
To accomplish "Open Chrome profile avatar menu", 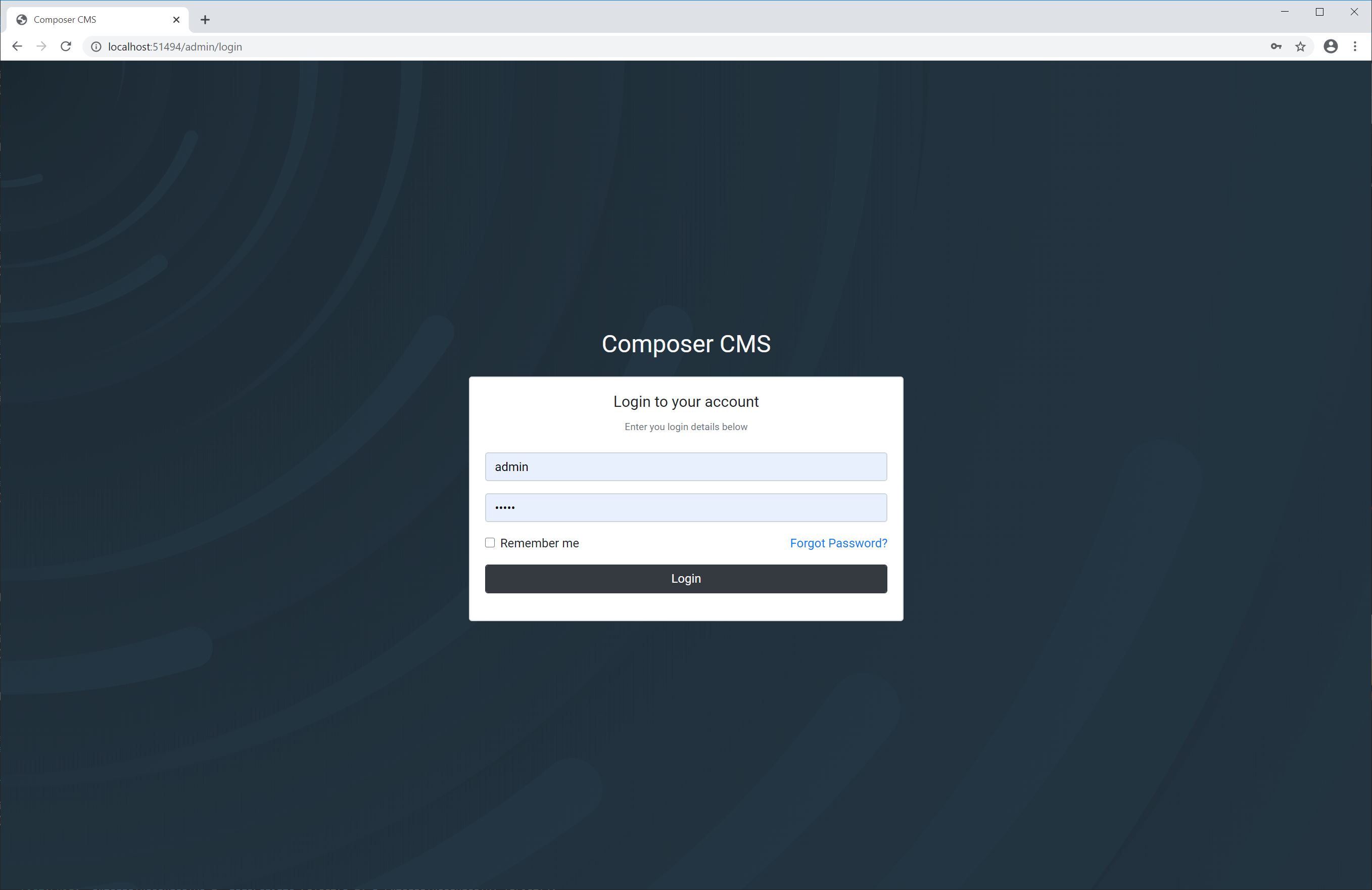I will tap(1331, 46).
